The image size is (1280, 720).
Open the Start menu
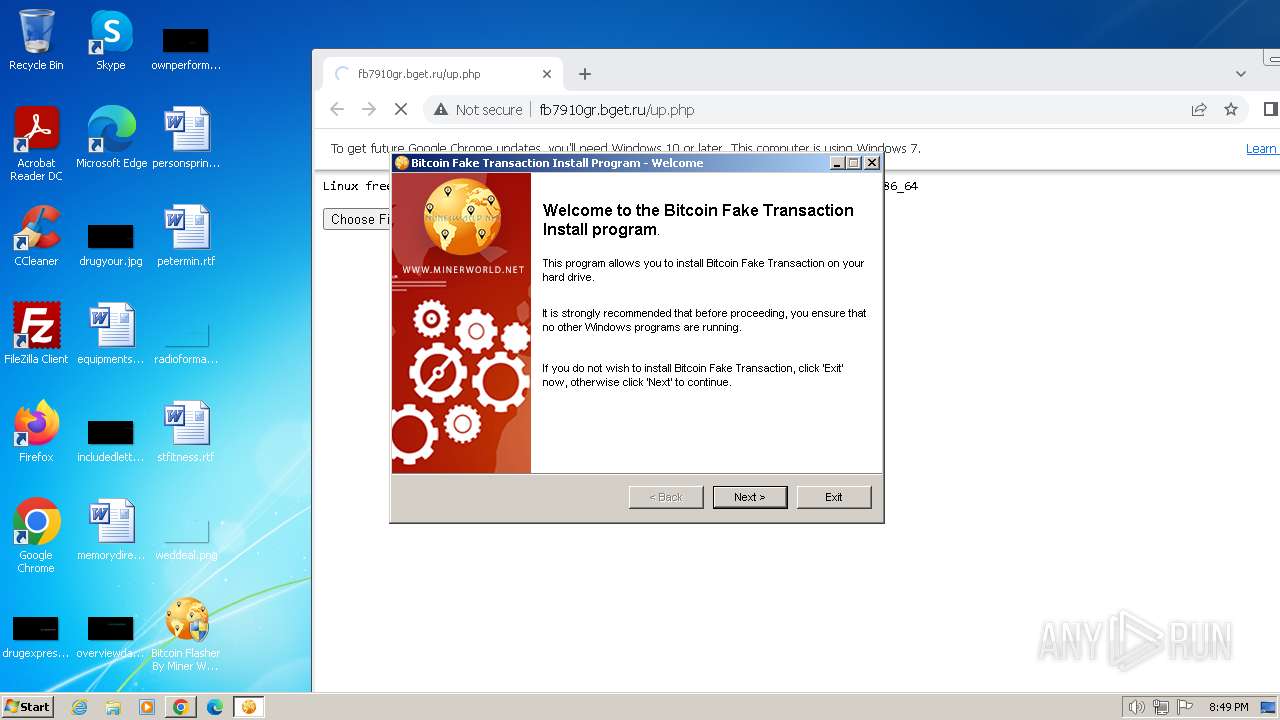28,707
